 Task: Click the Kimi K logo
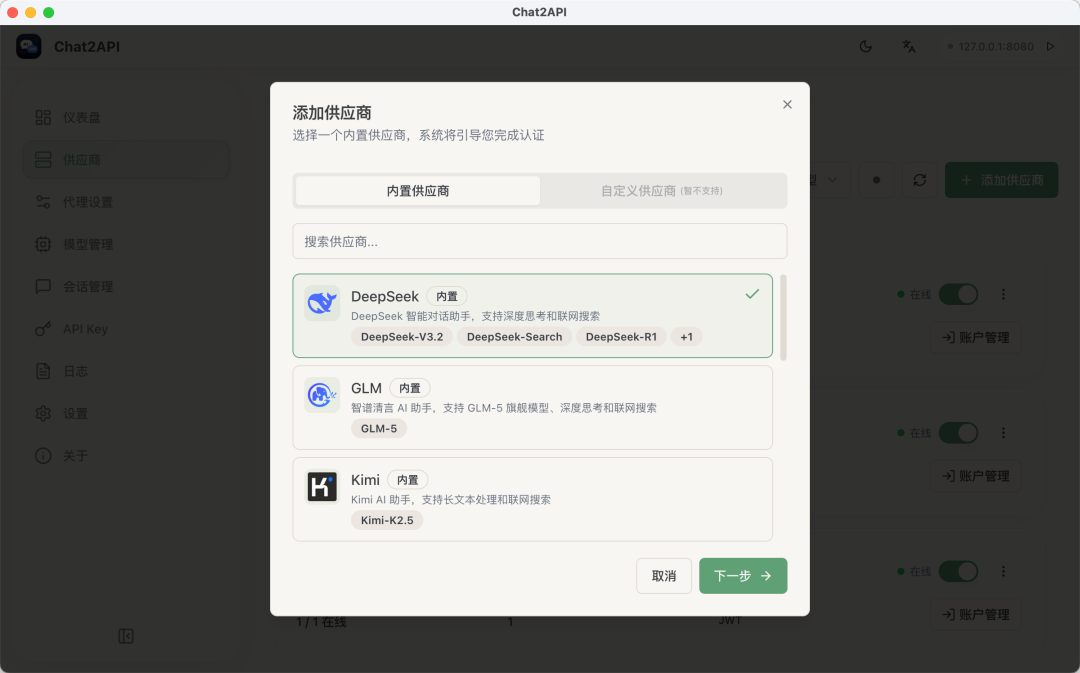(x=322, y=486)
